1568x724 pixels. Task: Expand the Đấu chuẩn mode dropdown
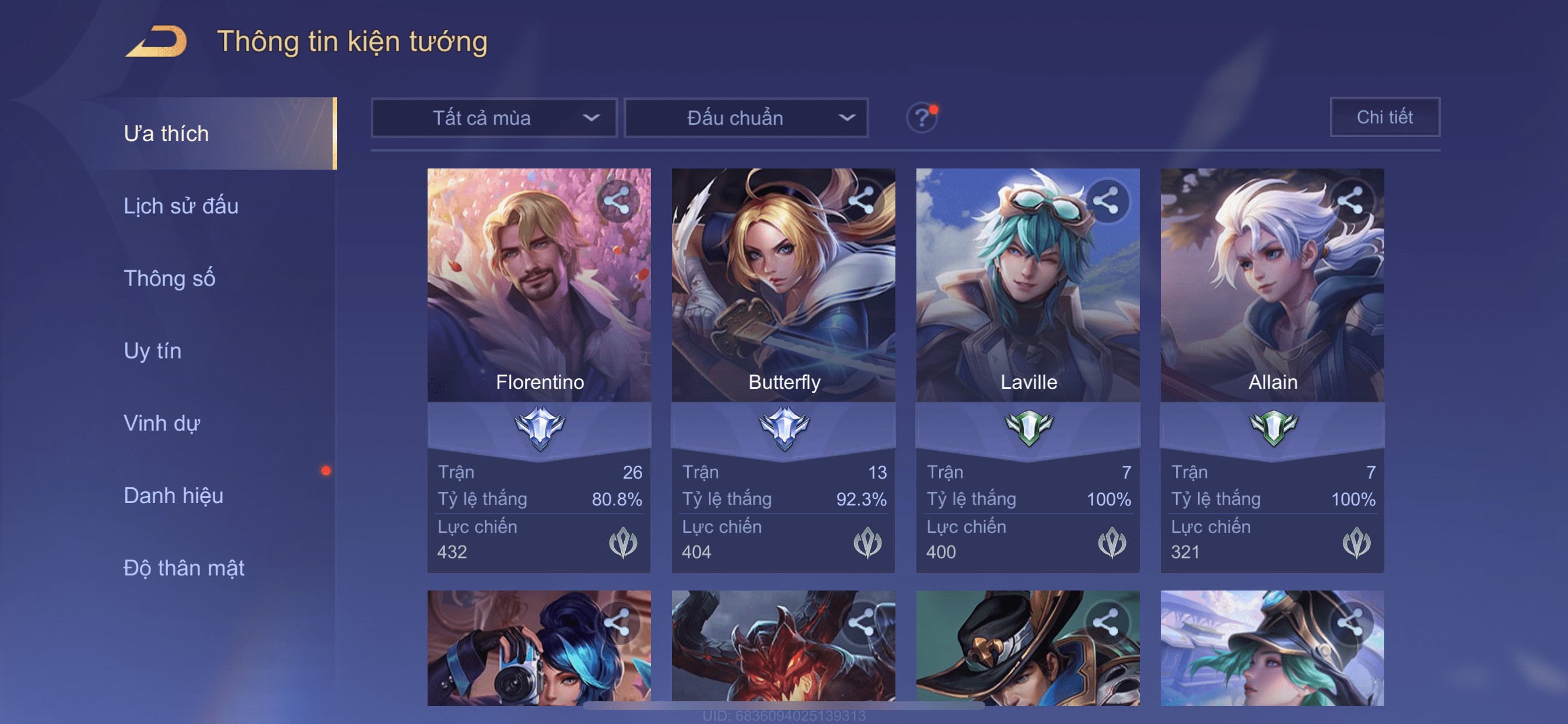[x=746, y=117]
